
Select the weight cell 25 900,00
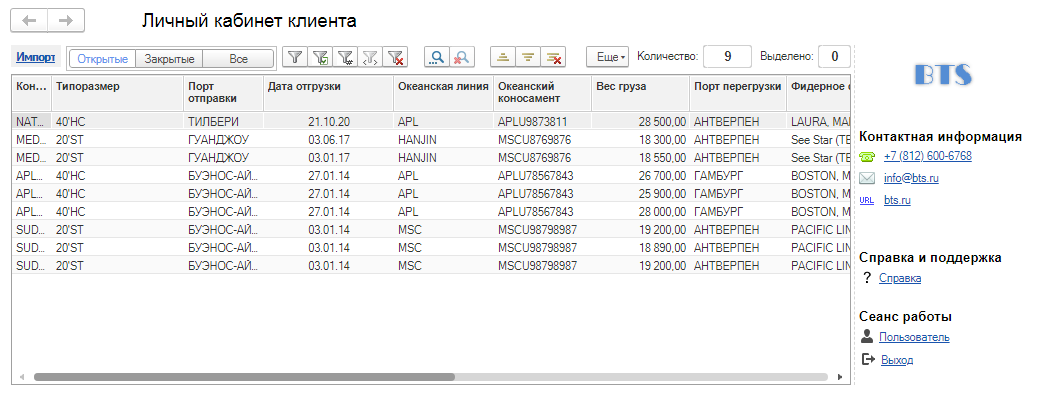click(x=640, y=194)
